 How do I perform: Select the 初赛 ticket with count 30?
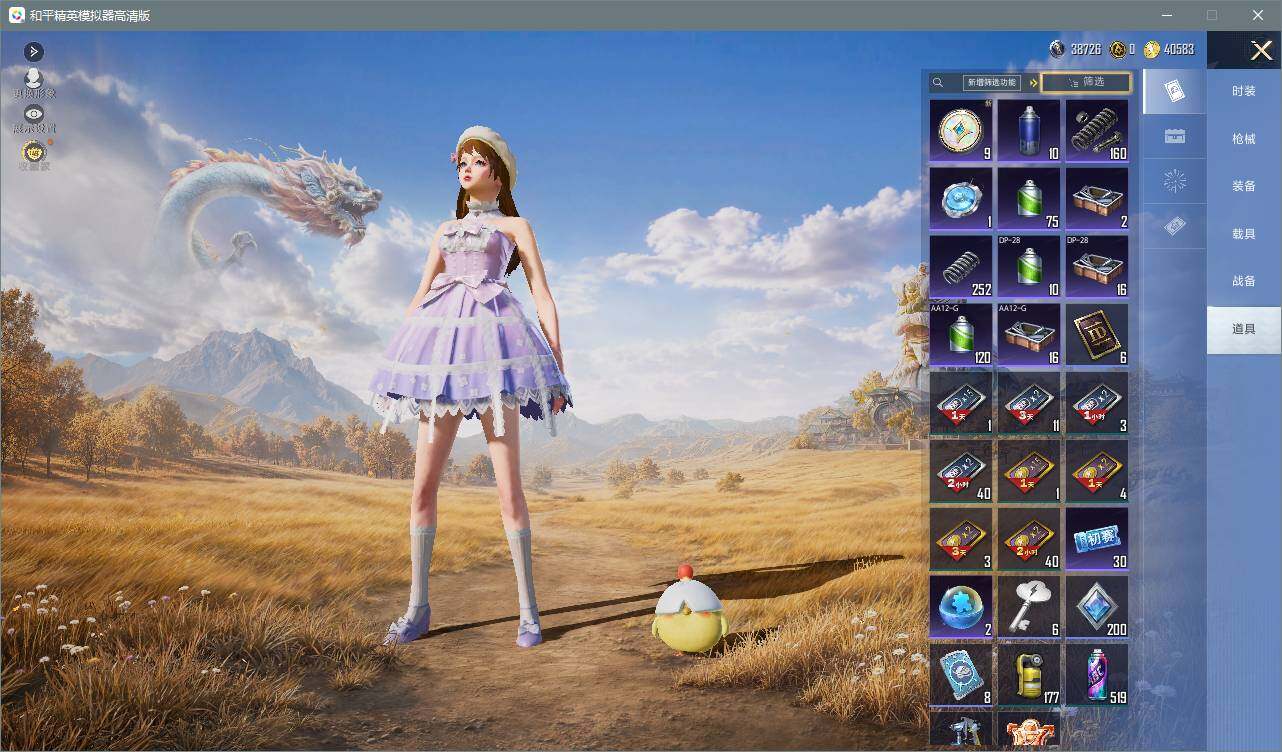tap(1097, 539)
